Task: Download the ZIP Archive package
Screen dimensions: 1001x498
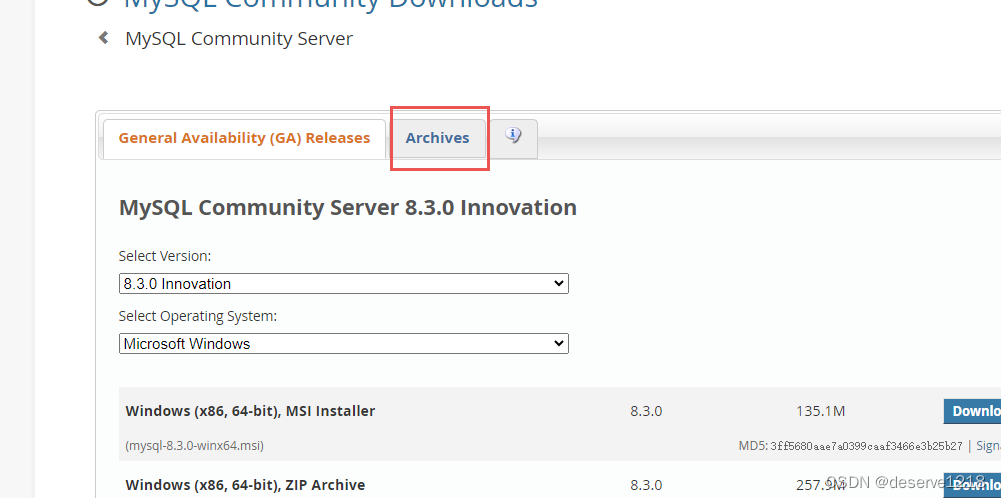Action: coord(972,487)
